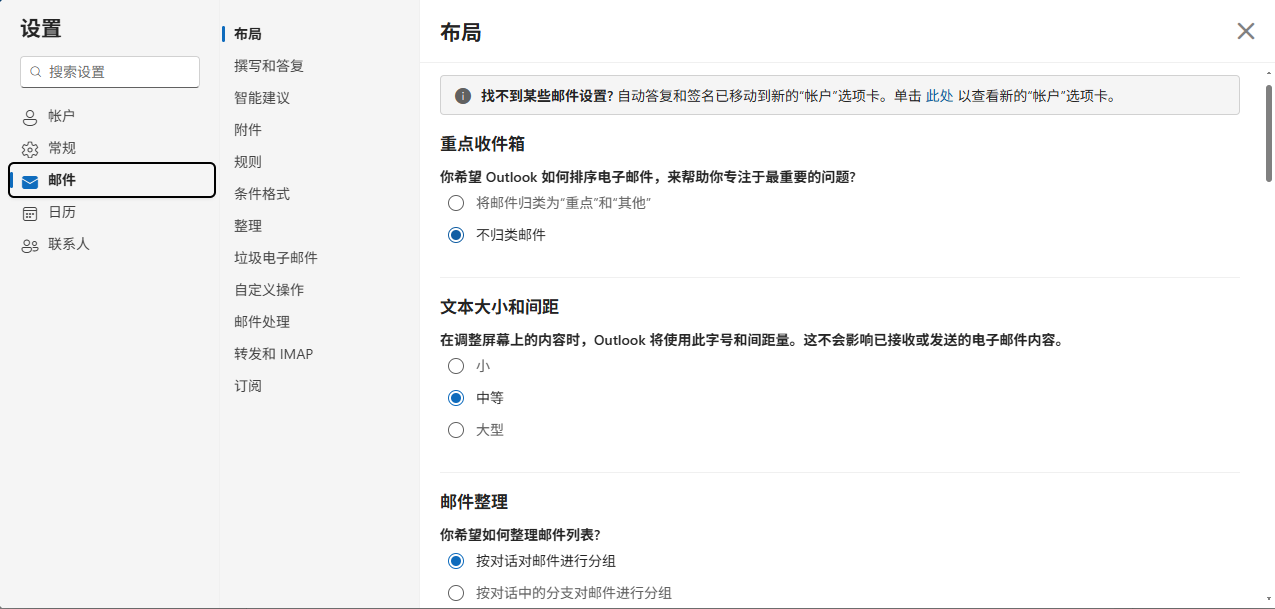Screen dimensions: 1275x609
Task: Select the 不归类邮件 radio option
Action: pyautogui.click(x=456, y=235)
